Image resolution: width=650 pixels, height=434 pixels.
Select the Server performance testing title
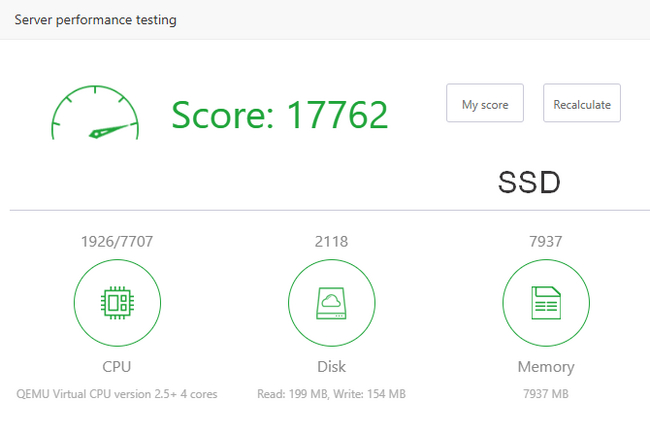pos(95,20)
